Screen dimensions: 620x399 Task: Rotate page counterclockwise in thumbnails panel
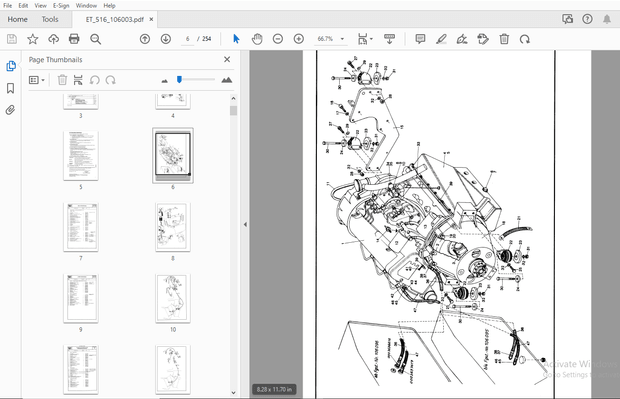pos(95,80)
